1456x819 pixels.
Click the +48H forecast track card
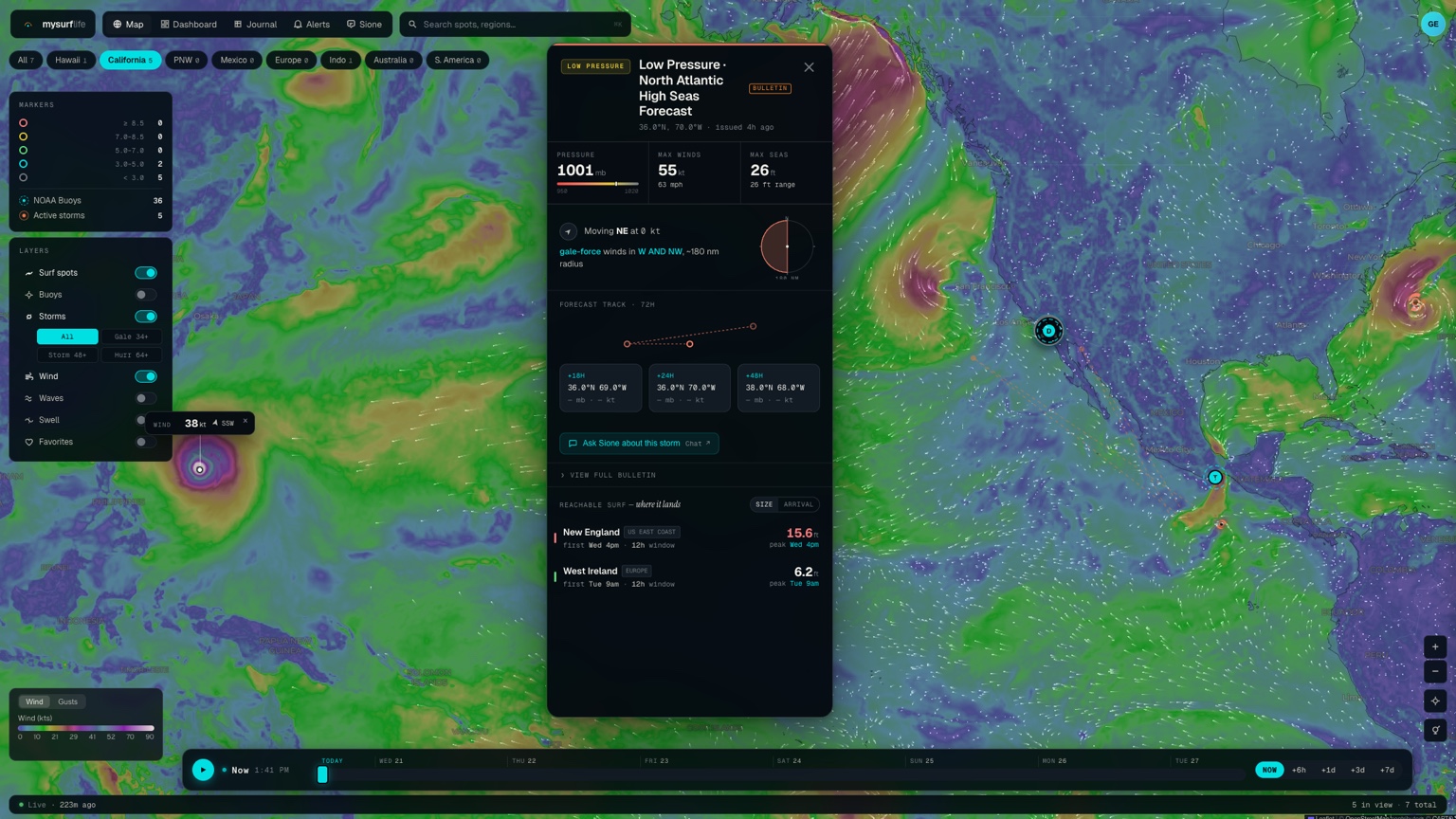[778, 388]
